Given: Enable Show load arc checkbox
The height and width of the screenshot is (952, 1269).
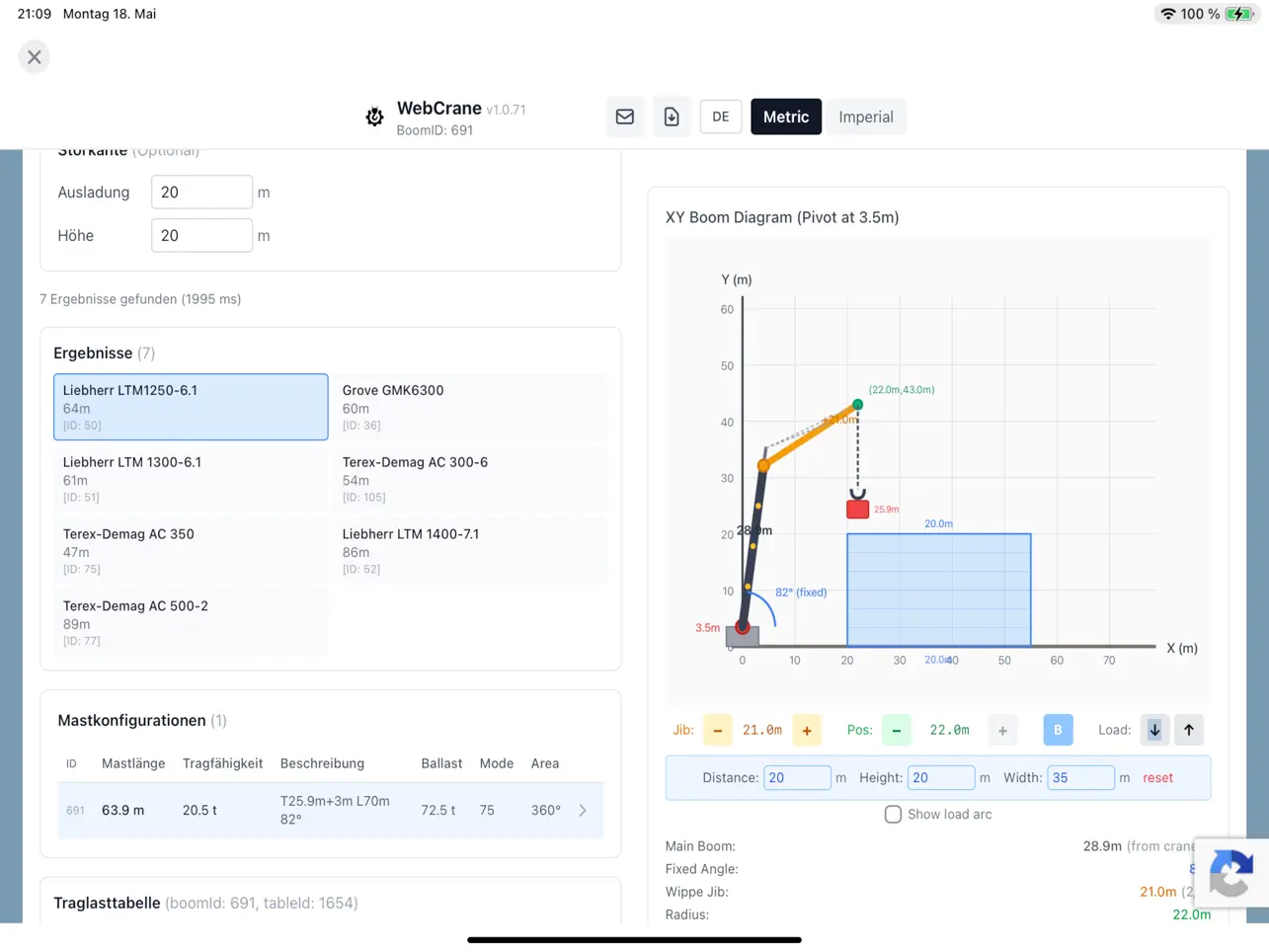Looking at the screenshot, I should tap(893, 814).
